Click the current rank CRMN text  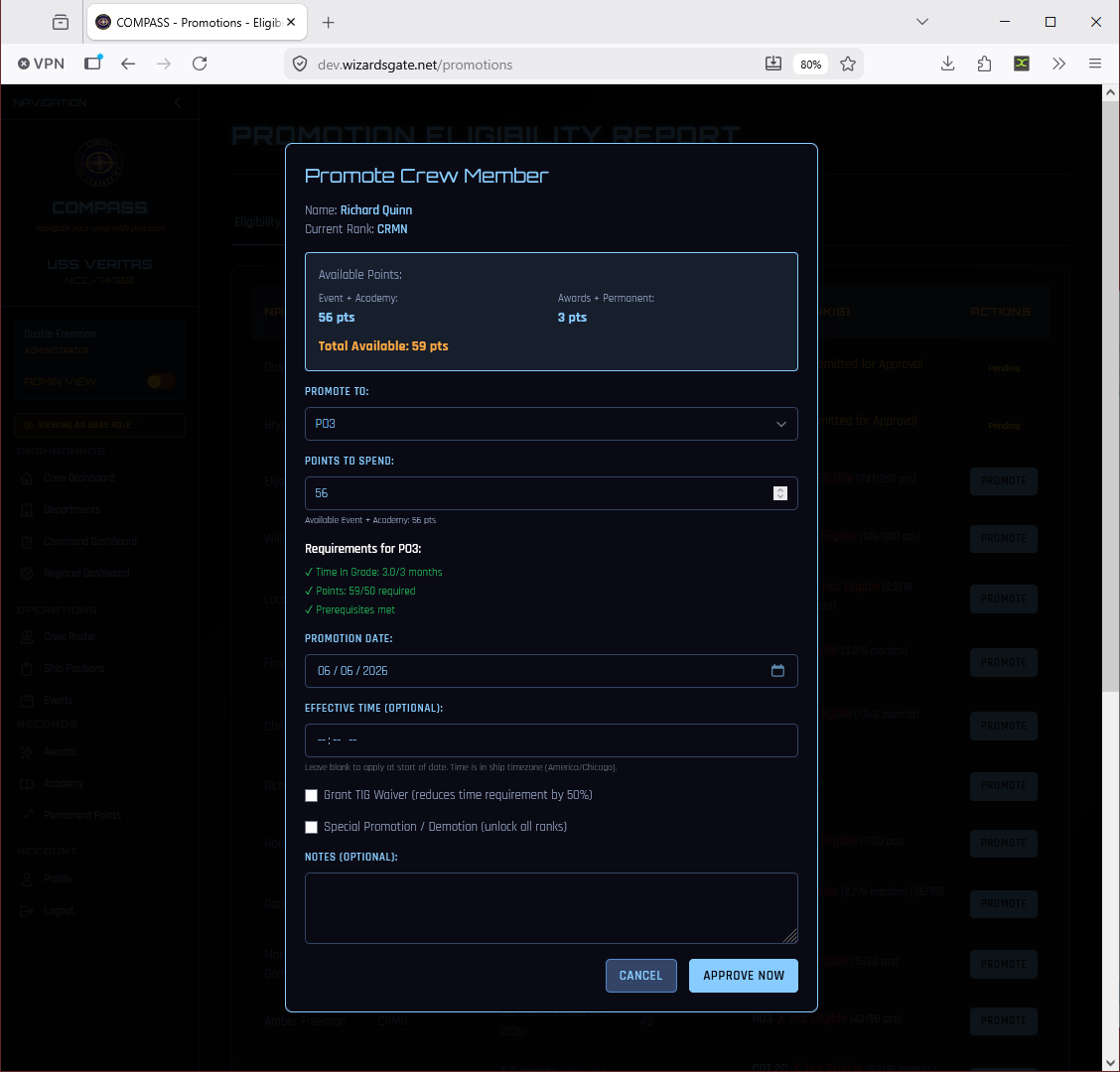point(392,229)
